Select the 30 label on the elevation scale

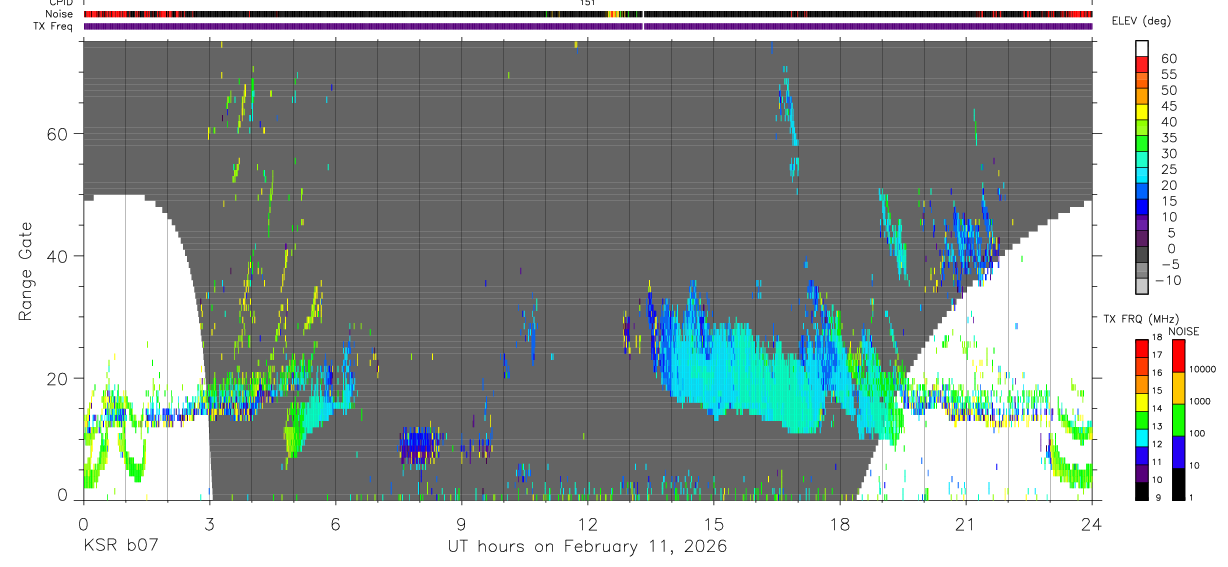[x=1168, y=154]
